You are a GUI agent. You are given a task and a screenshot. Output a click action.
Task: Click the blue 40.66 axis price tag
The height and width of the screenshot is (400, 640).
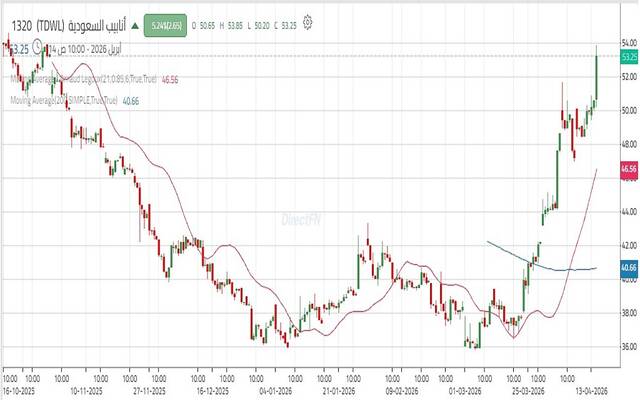click(629, 268)
